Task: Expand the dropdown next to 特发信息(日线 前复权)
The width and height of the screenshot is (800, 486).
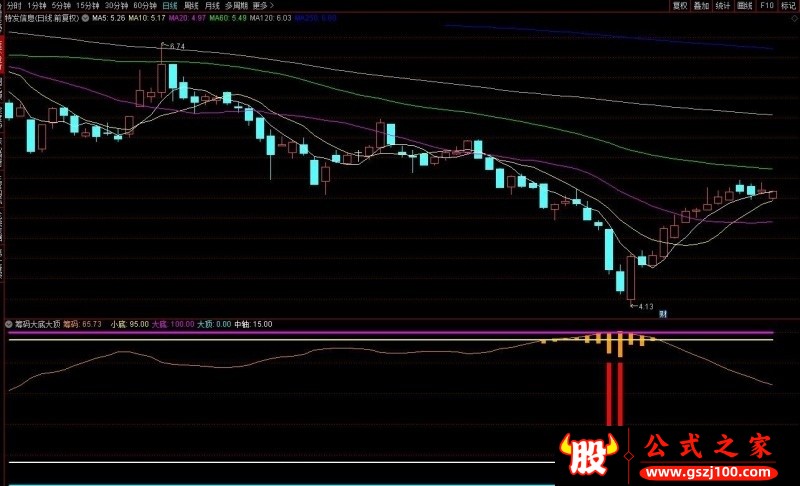Action: coord(86,18)
